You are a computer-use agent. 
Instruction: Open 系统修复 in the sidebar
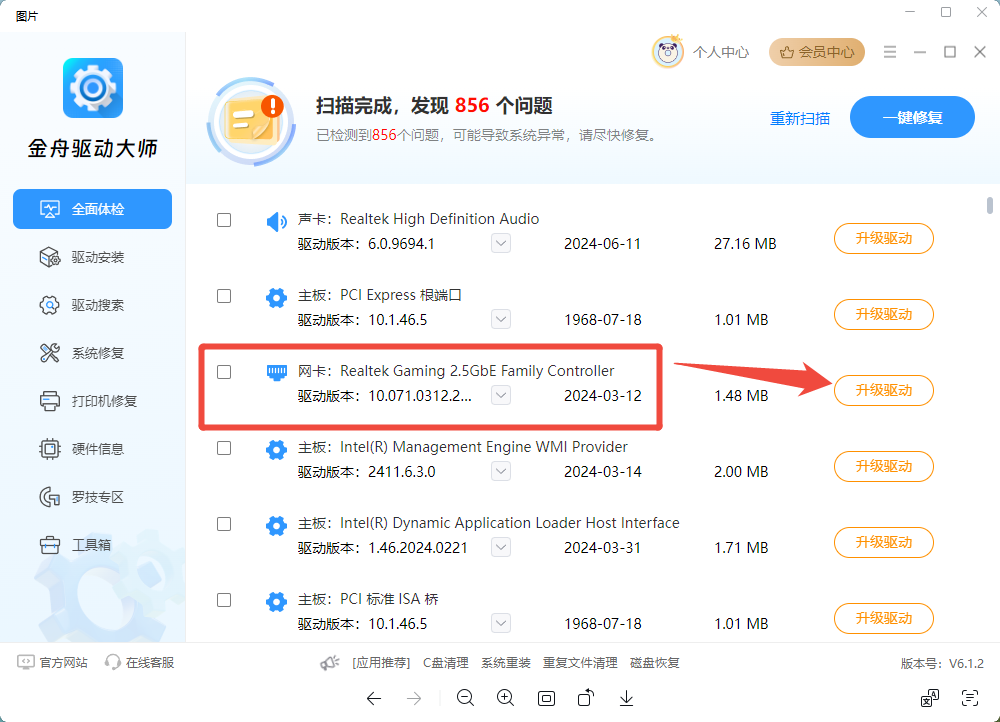[x=92, y=353]
